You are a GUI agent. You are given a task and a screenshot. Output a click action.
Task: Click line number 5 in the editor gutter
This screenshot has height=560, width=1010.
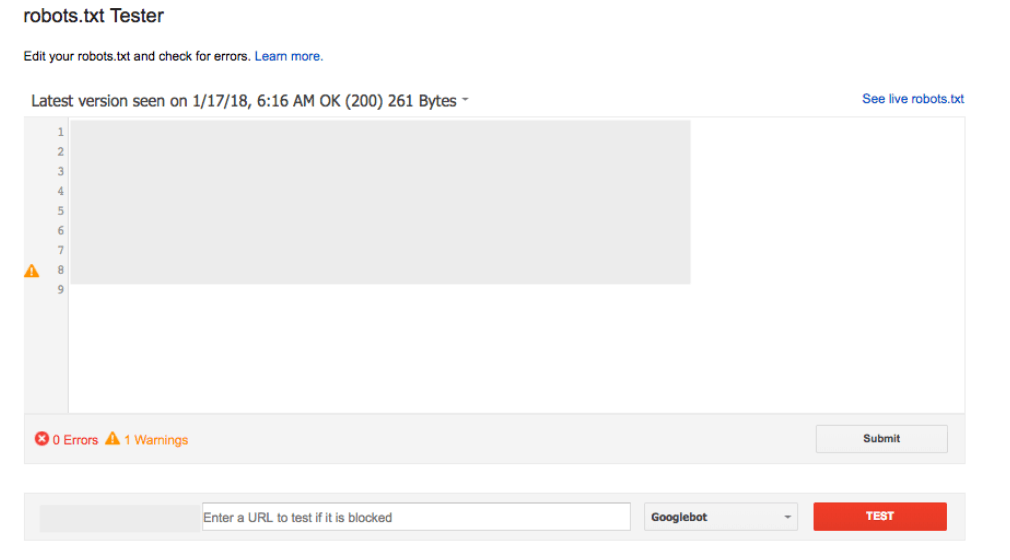(61, 211)
